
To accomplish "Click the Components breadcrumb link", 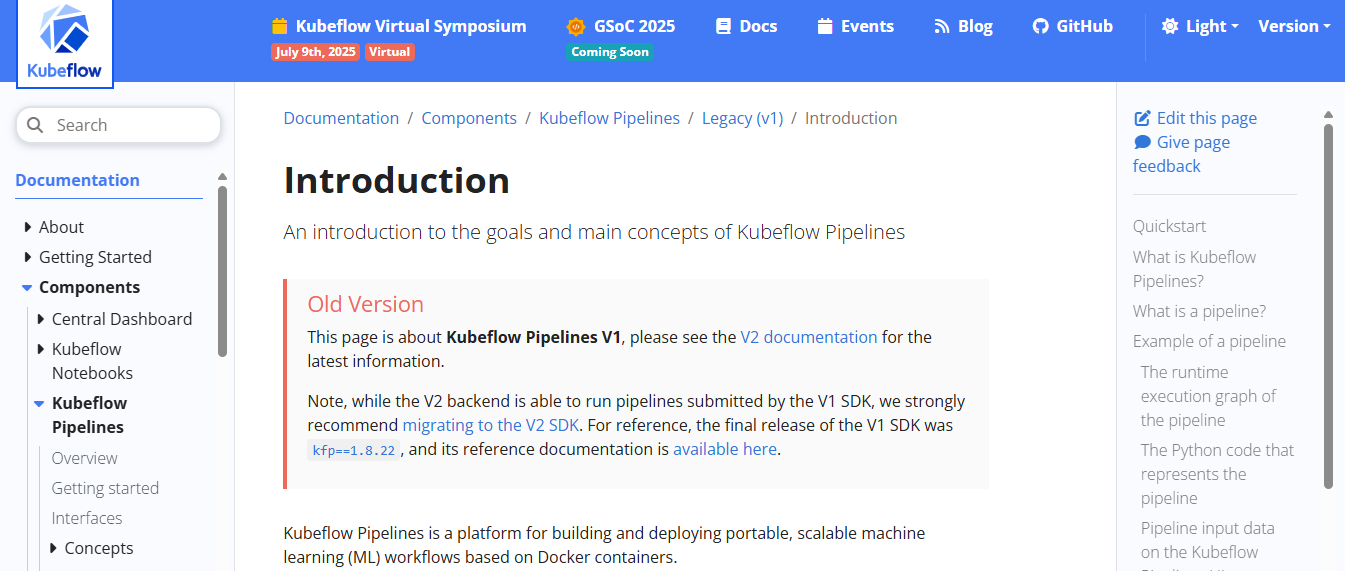I will click(469, 118).
